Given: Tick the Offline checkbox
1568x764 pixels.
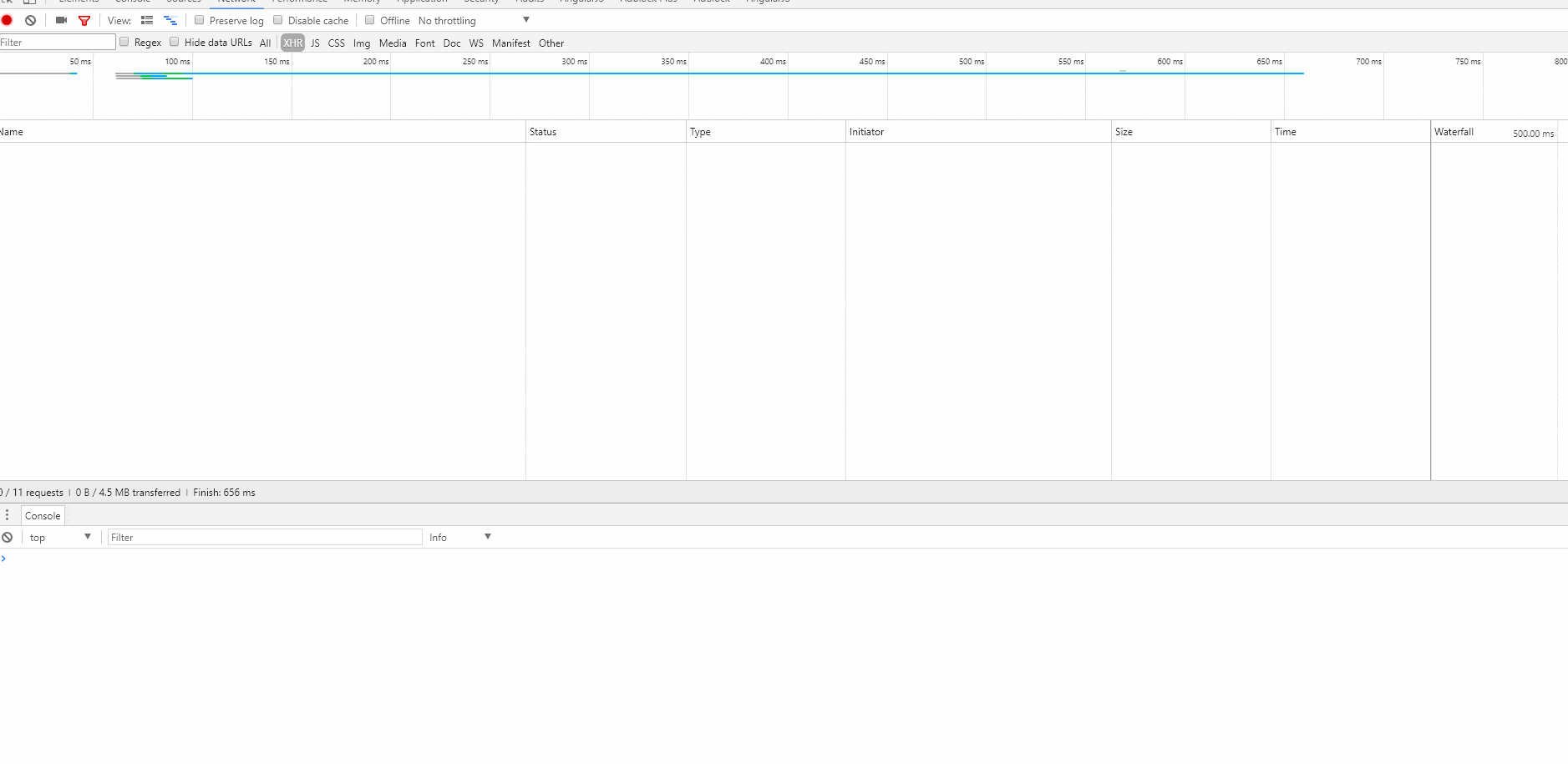Looking at the screenshot, I should pyautogui.click(x=369, y=20).
